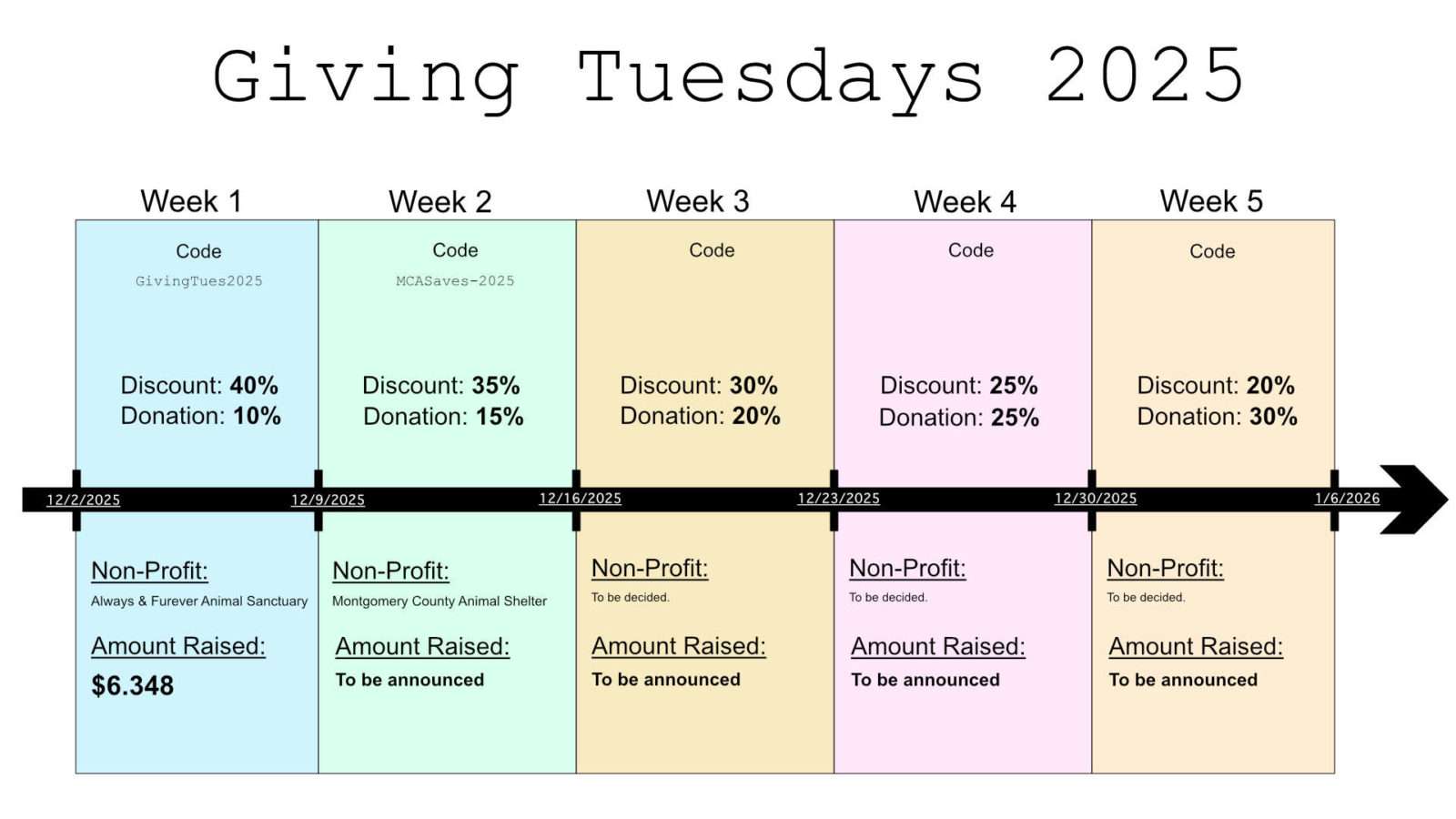The image size is (1456, 819).
Task: Click the Week 5 column header
Action: coord(1211,201)
